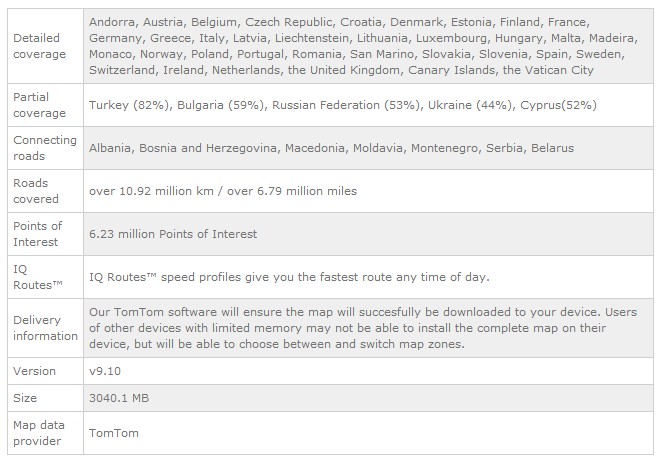The image size is (662, 463).
Task: Click the Roads covered label
Action: (36, 191)
